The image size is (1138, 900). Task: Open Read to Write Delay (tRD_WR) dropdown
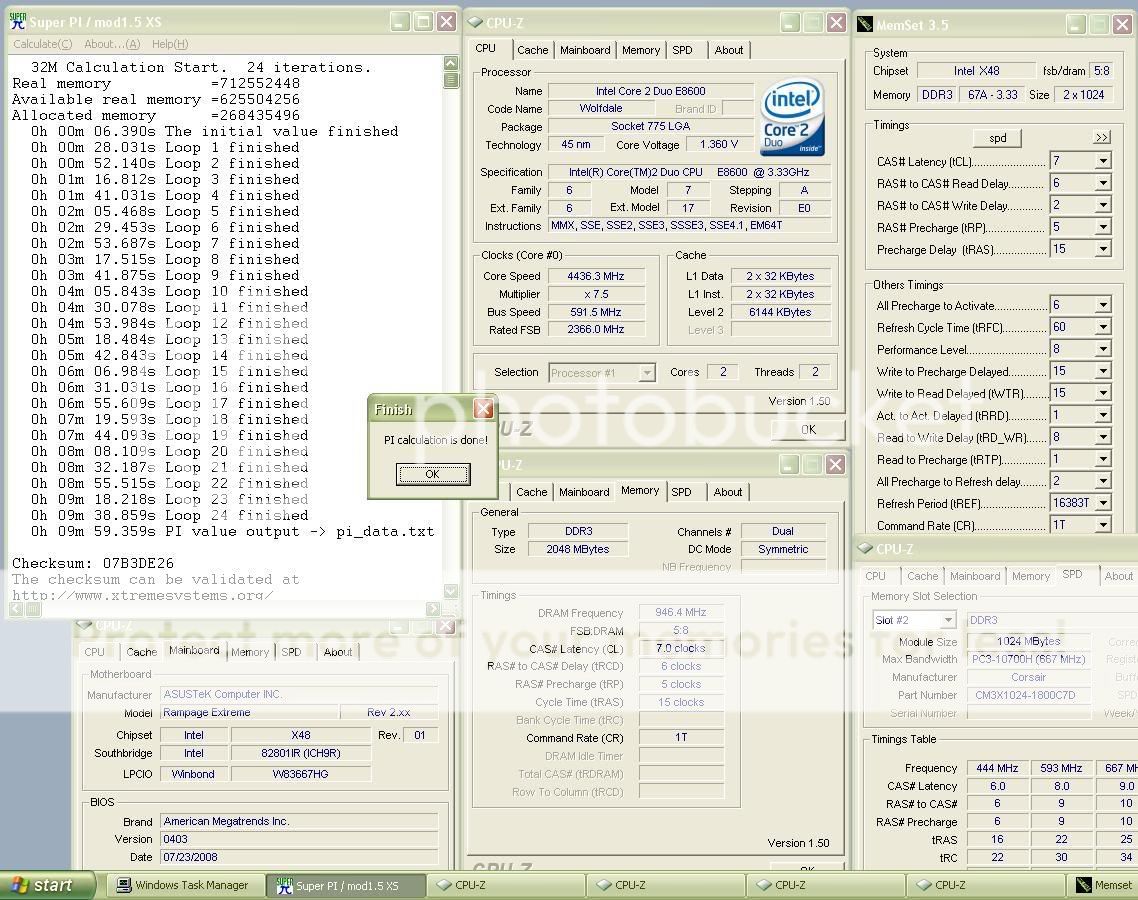click(1102, 437)
